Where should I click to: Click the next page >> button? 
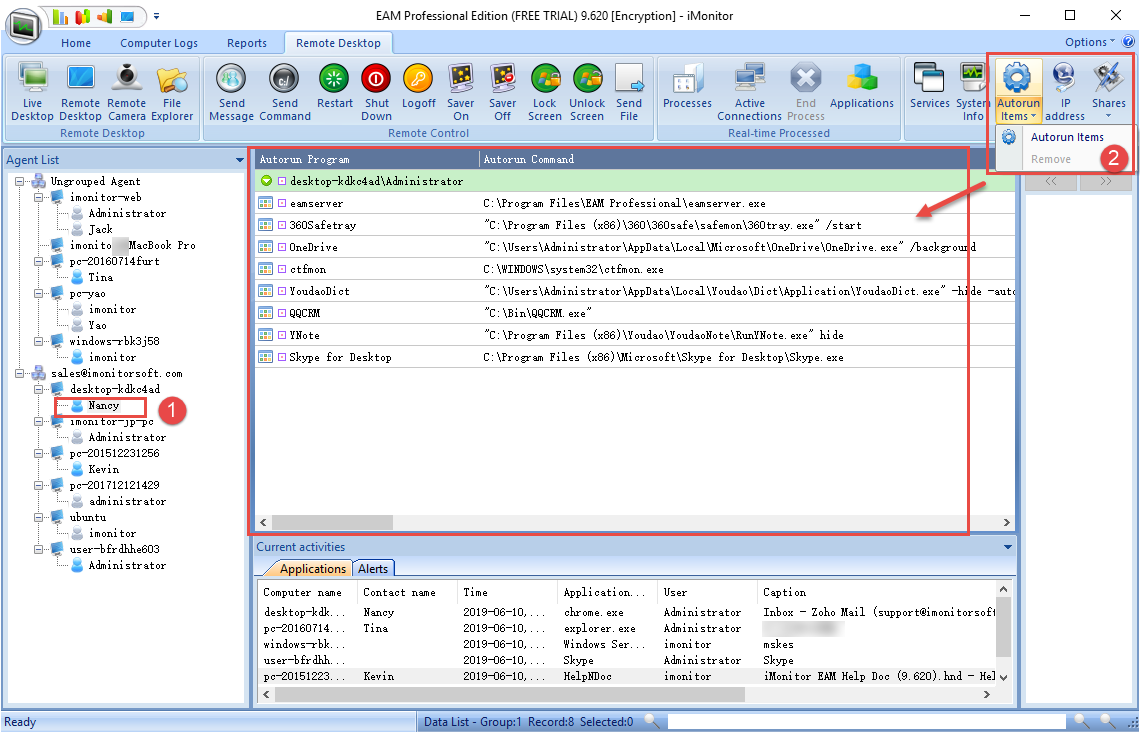(x=1105, y=181)
